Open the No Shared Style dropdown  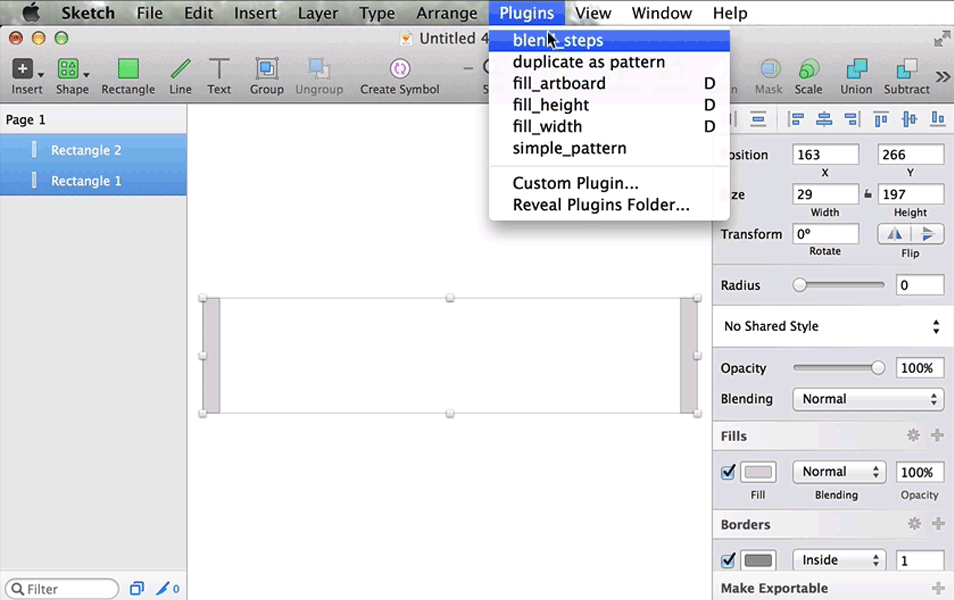832,326
